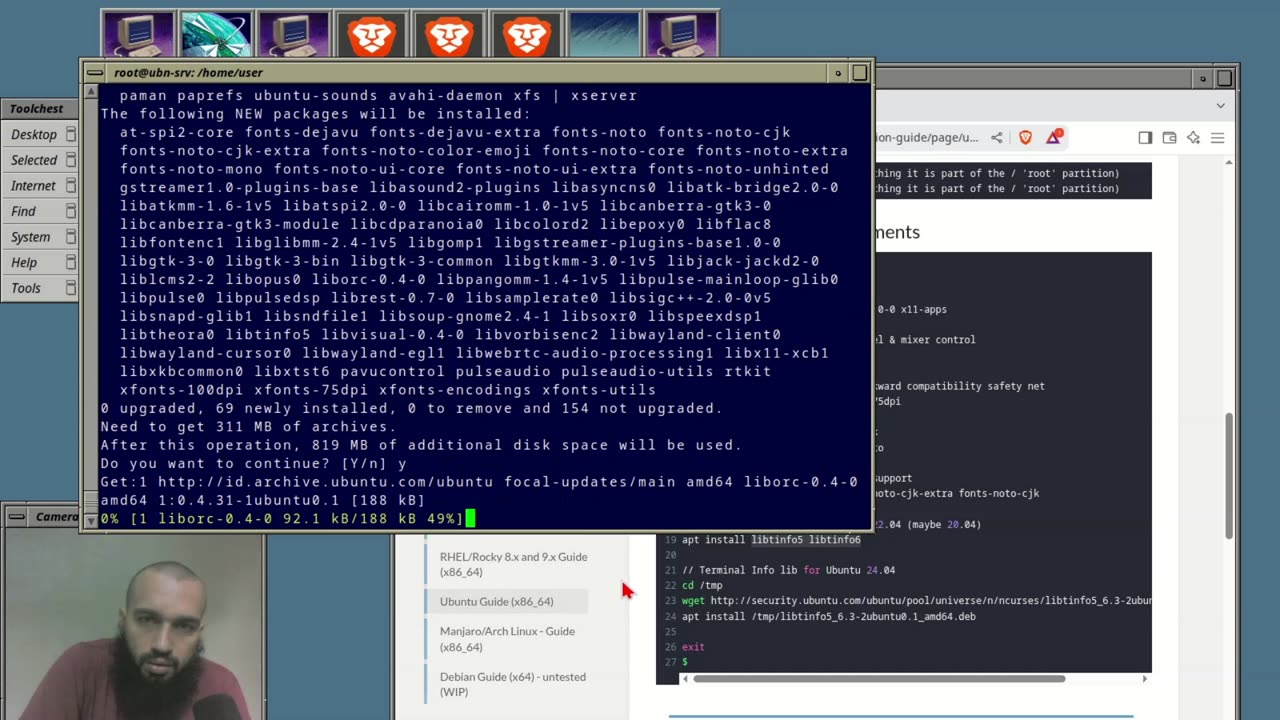The width and height of the screenshot is (1280, 720).
Task: Click the browser address bar URL
Action: pos(927,138)
